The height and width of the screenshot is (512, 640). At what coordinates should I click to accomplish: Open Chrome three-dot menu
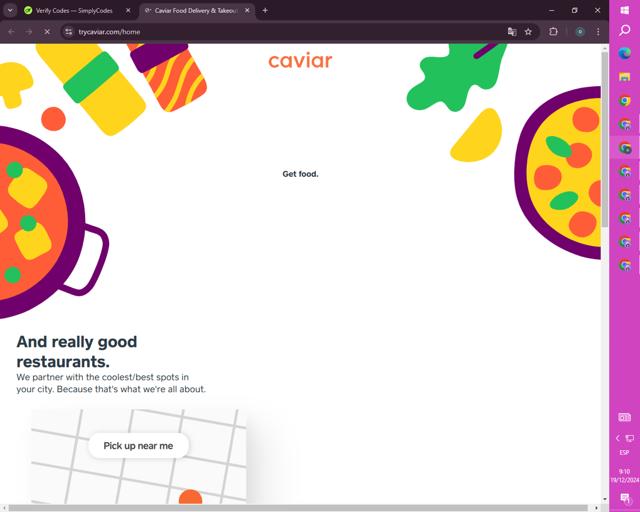coord(598,32)
